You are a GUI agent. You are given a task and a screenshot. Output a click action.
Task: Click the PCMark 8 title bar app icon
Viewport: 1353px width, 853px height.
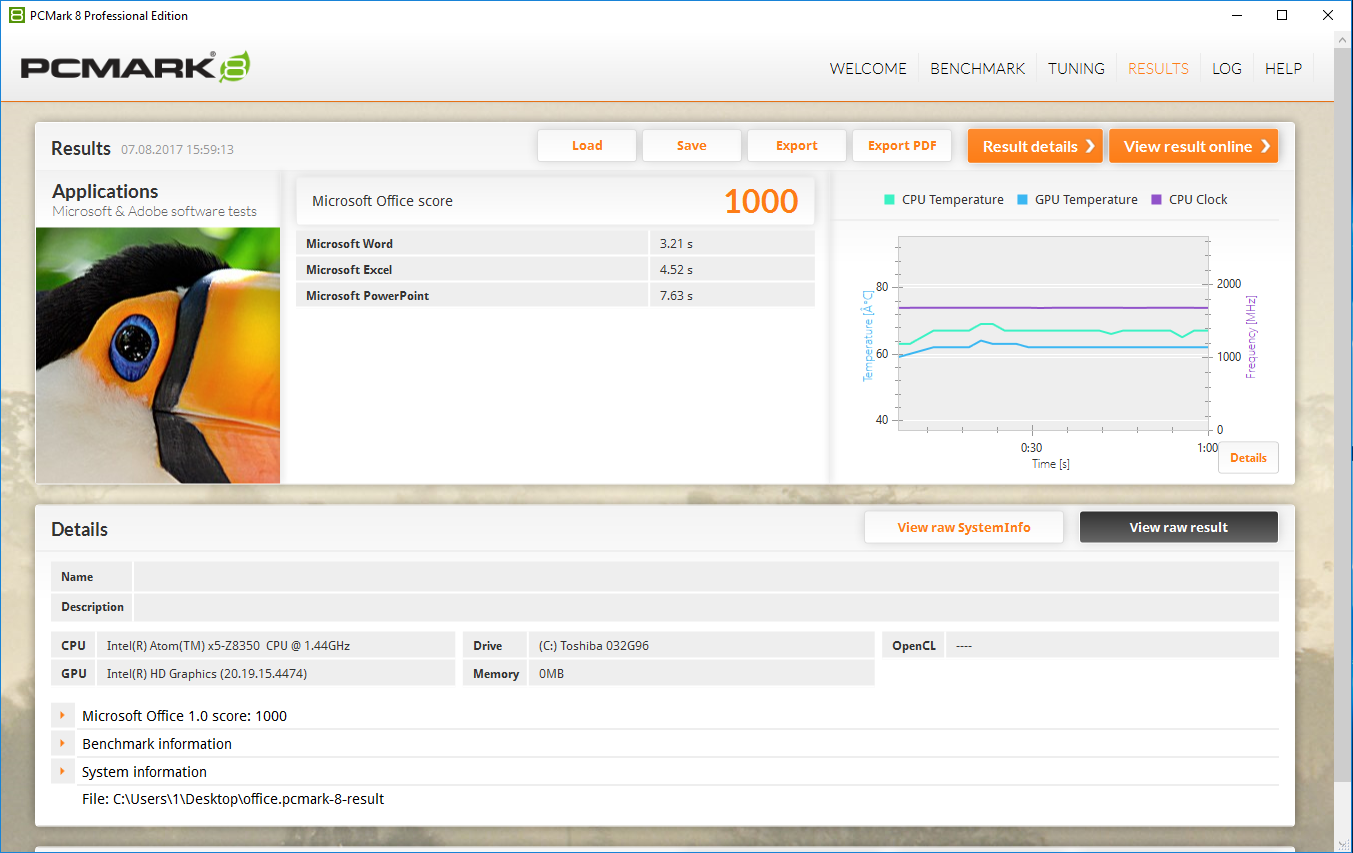point(17,15)
